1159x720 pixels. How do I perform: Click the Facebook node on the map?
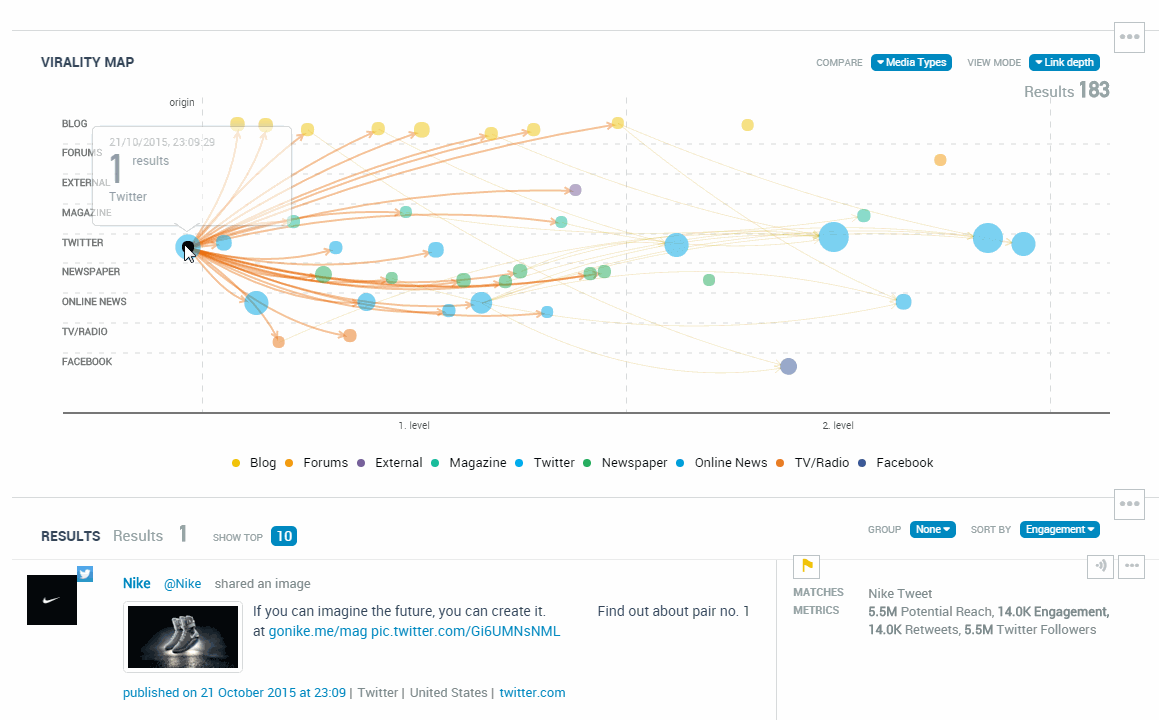788,367
